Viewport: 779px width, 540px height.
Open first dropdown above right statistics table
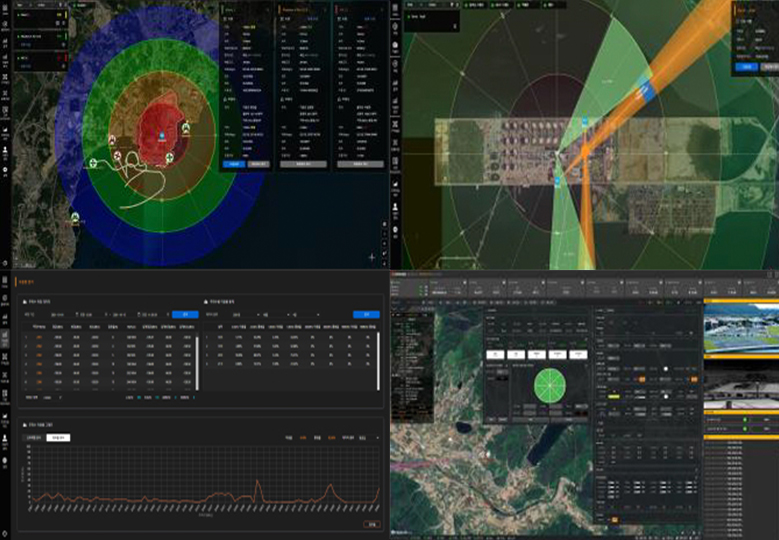(246, 314)
